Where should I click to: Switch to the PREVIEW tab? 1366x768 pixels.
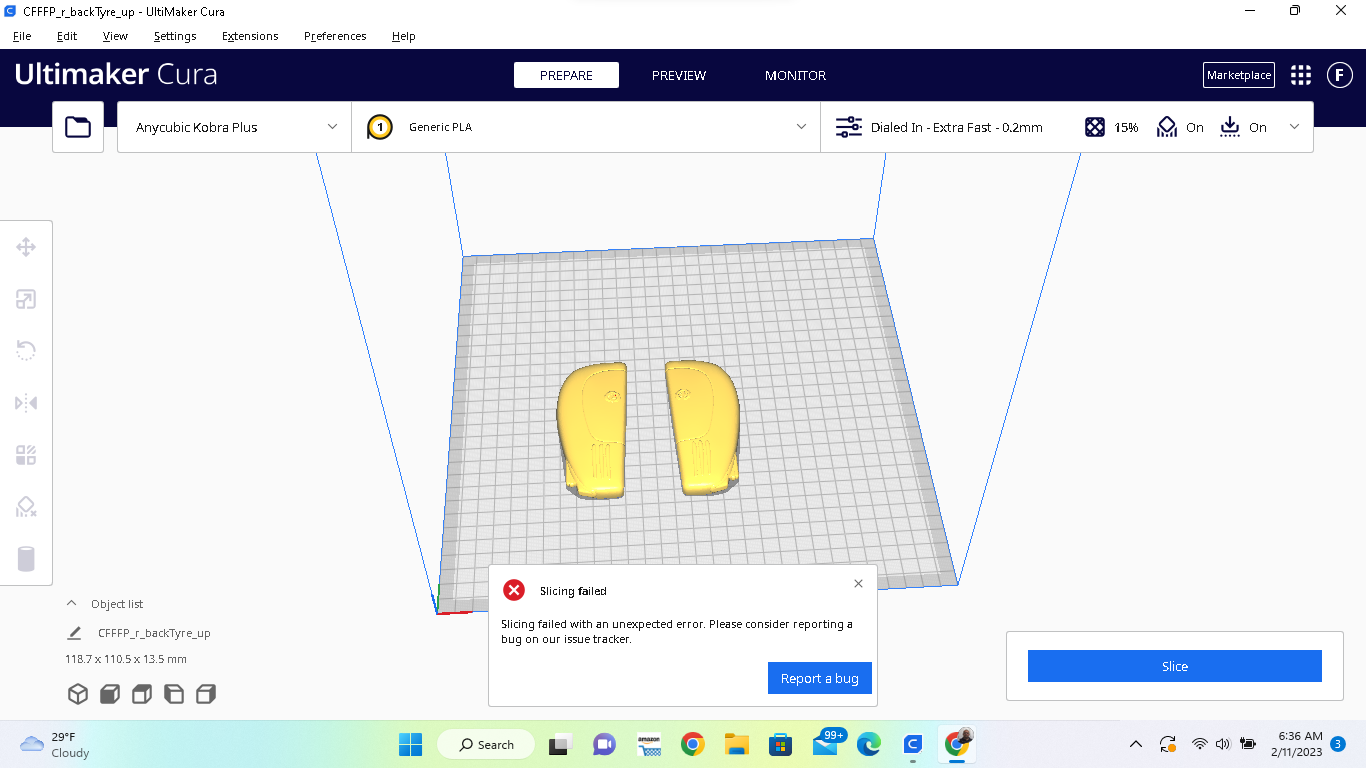(679, 75)
